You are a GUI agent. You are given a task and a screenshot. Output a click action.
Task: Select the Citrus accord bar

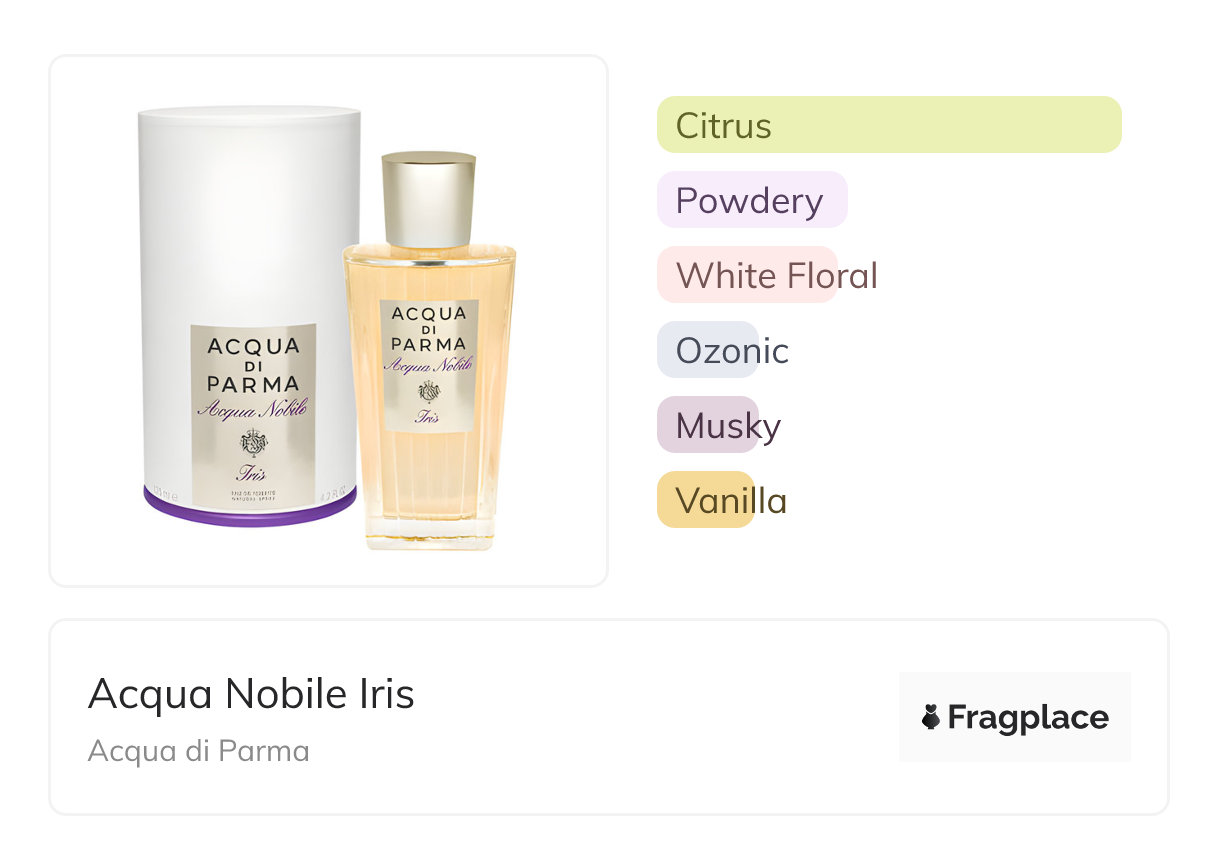888,125
